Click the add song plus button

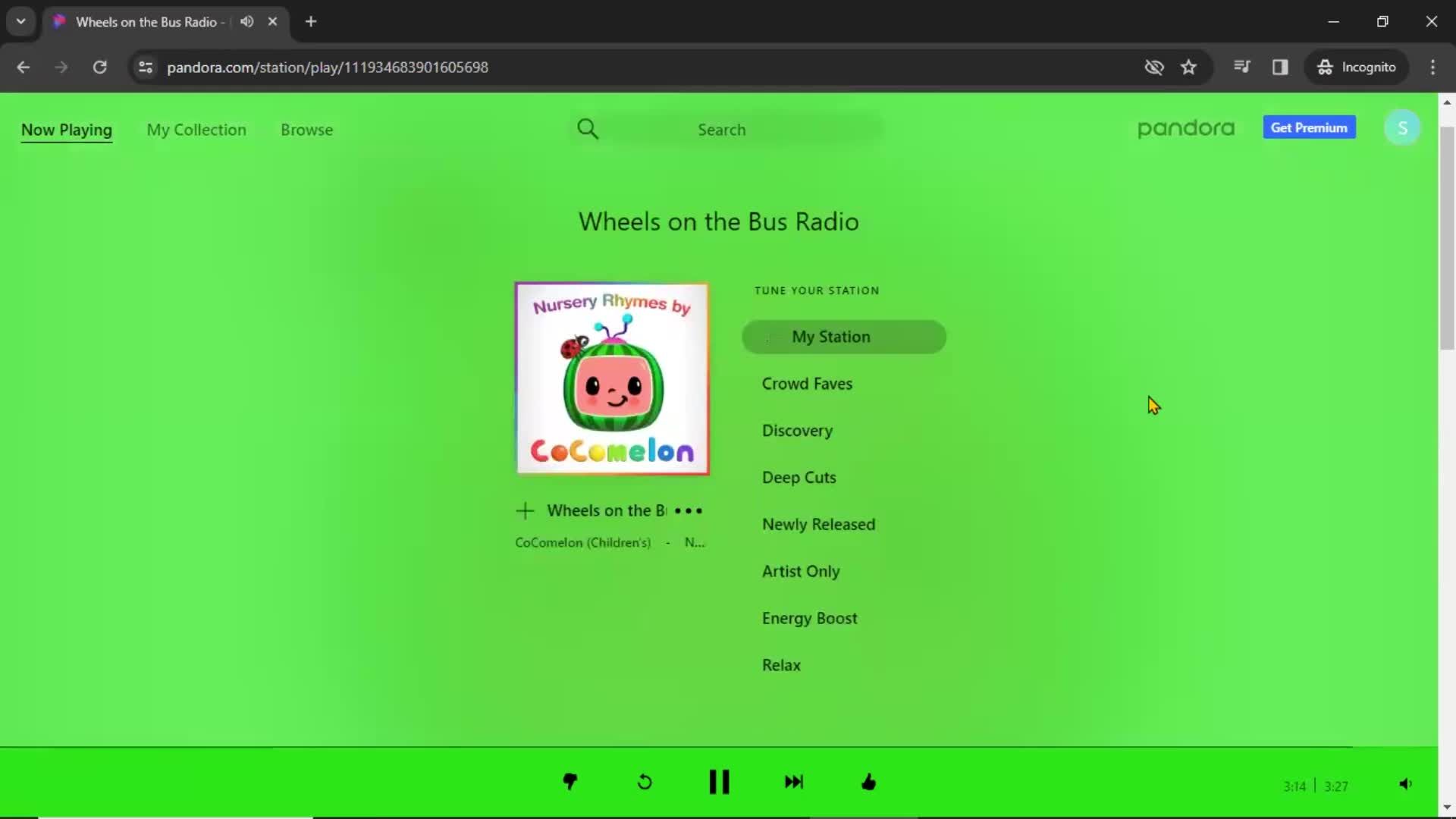click(x=525, y=510)
